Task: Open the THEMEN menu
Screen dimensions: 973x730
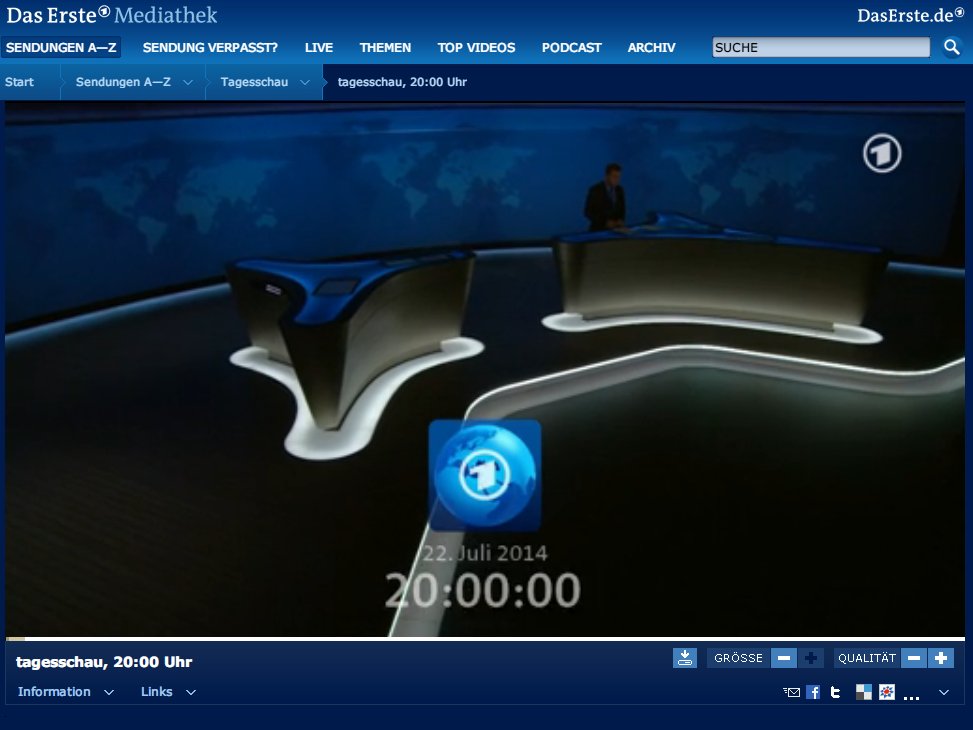Action: [x=385, y=47]
